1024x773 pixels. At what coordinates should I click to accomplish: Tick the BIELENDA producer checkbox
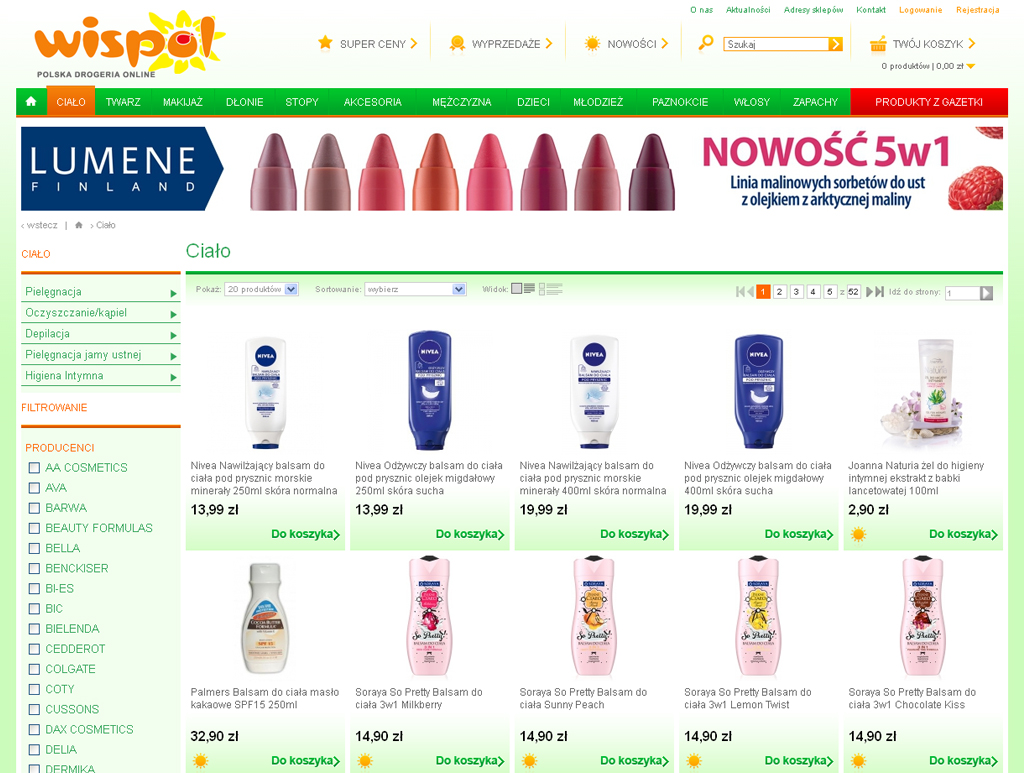(35, 629)
